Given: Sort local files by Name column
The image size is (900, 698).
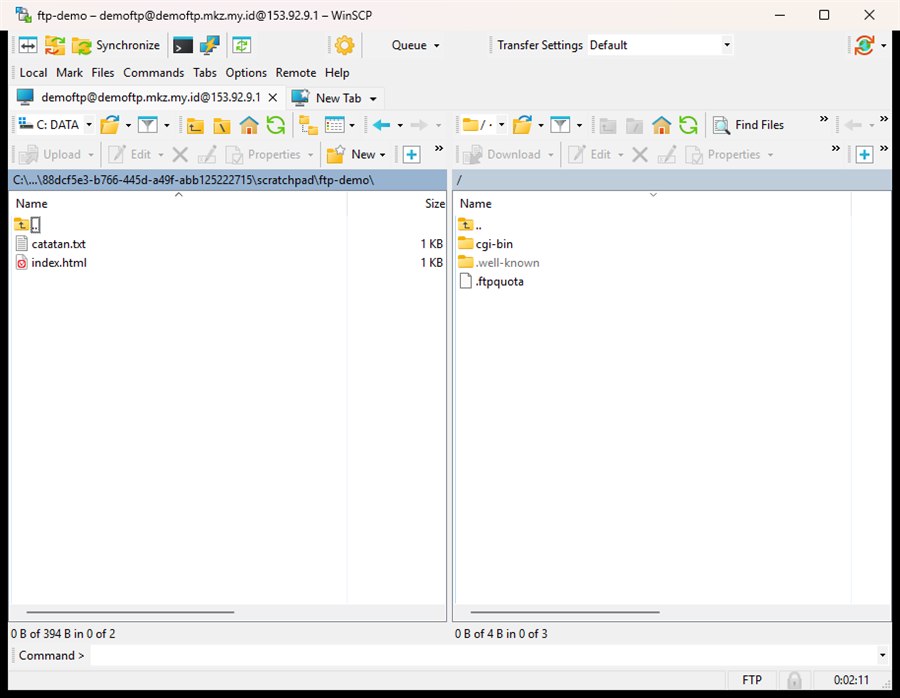Looking at the screenshot, I should pos(179,204).
